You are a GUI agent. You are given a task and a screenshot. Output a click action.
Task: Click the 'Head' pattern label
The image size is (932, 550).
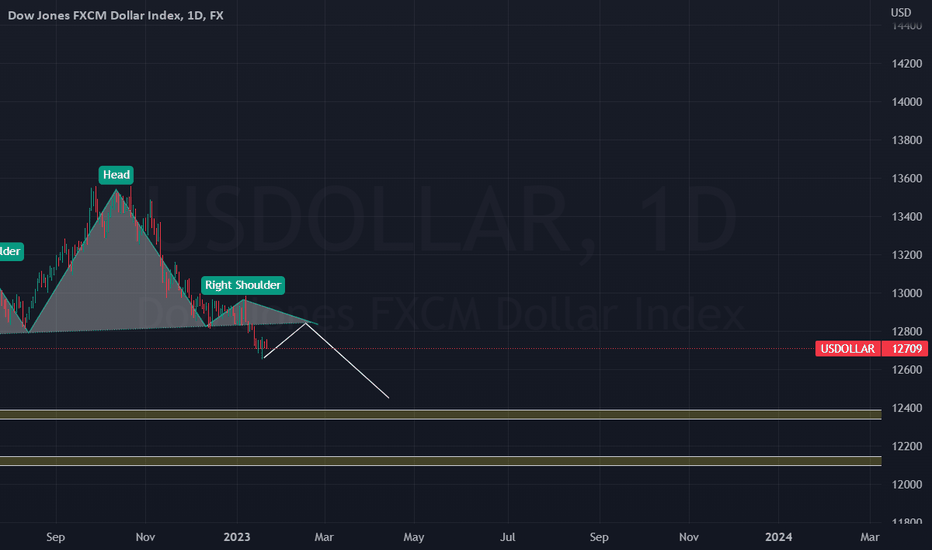tap(116, 175)
